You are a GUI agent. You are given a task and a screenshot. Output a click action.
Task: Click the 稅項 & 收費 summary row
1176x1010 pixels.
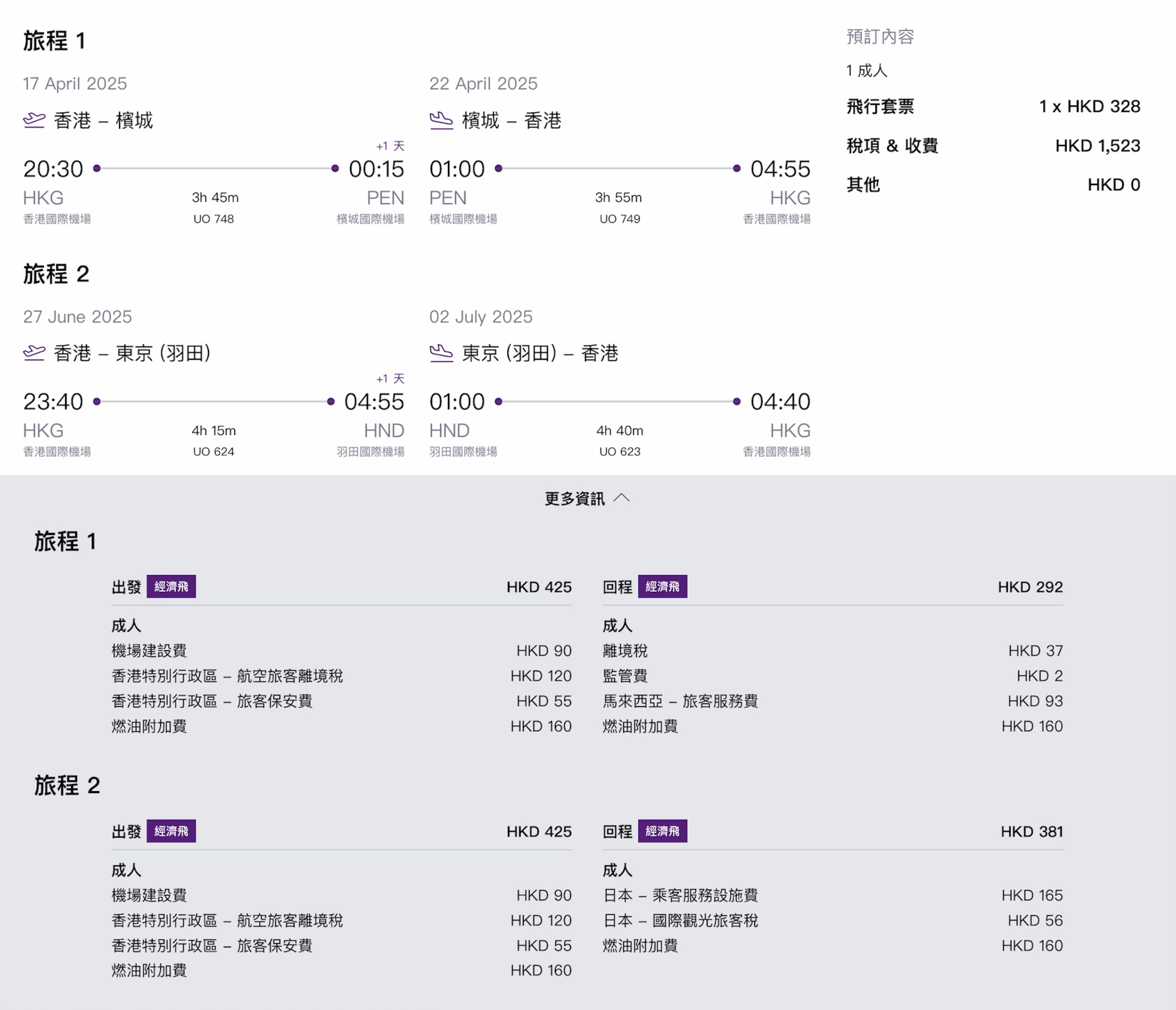892,146
